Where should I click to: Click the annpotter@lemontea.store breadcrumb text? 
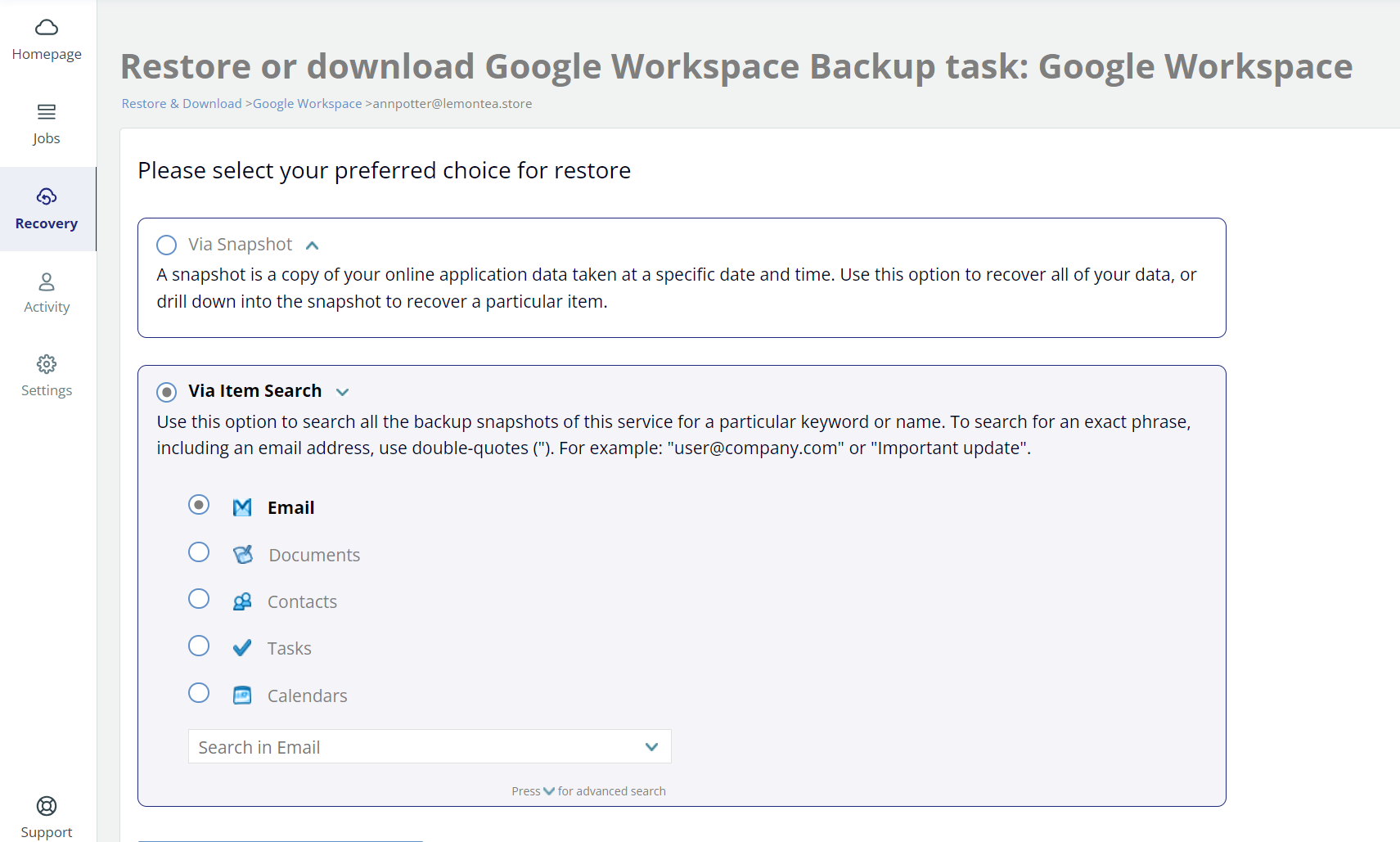click(452, 104)
